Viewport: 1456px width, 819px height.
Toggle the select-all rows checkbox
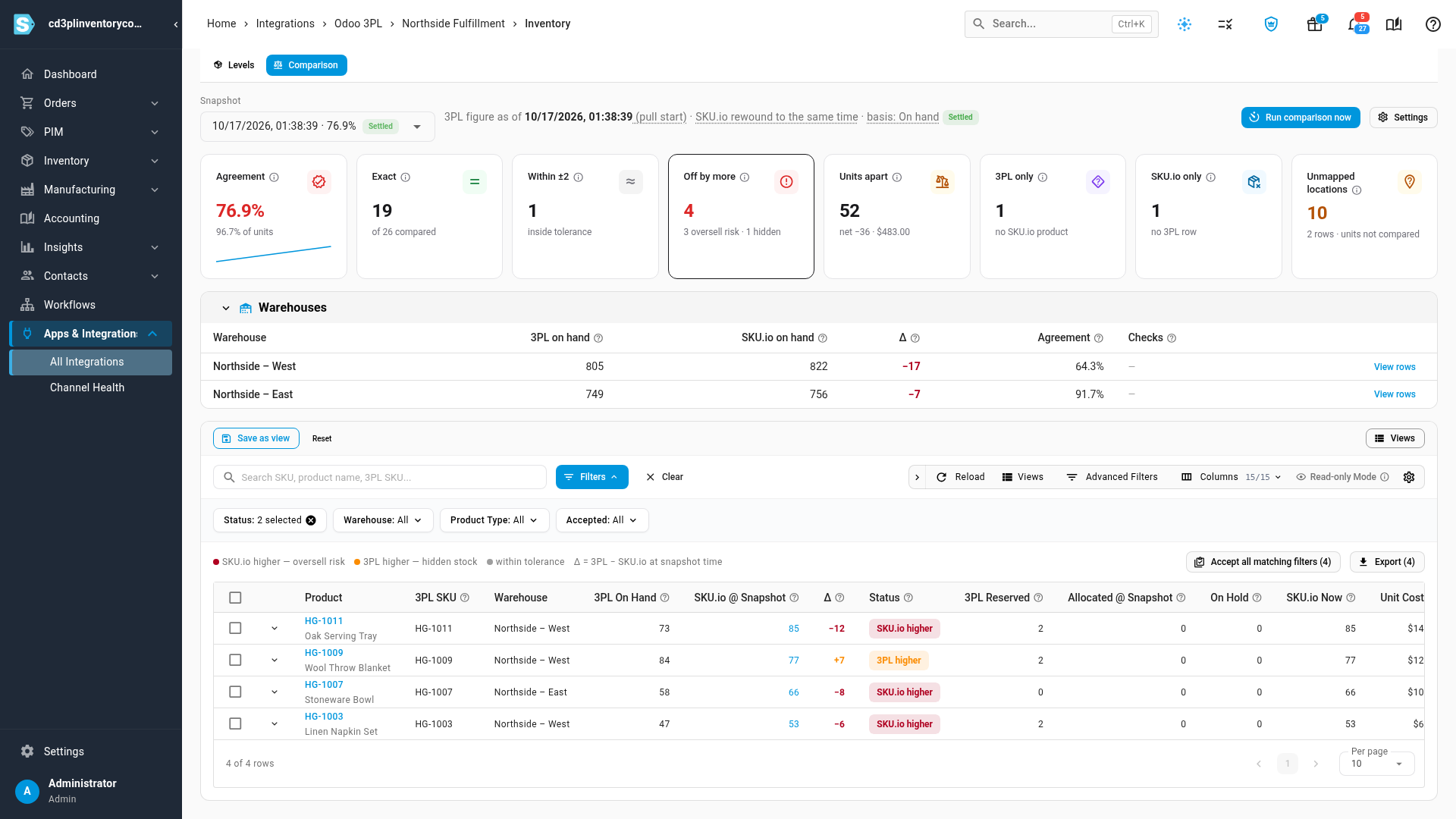pos(235,598)
